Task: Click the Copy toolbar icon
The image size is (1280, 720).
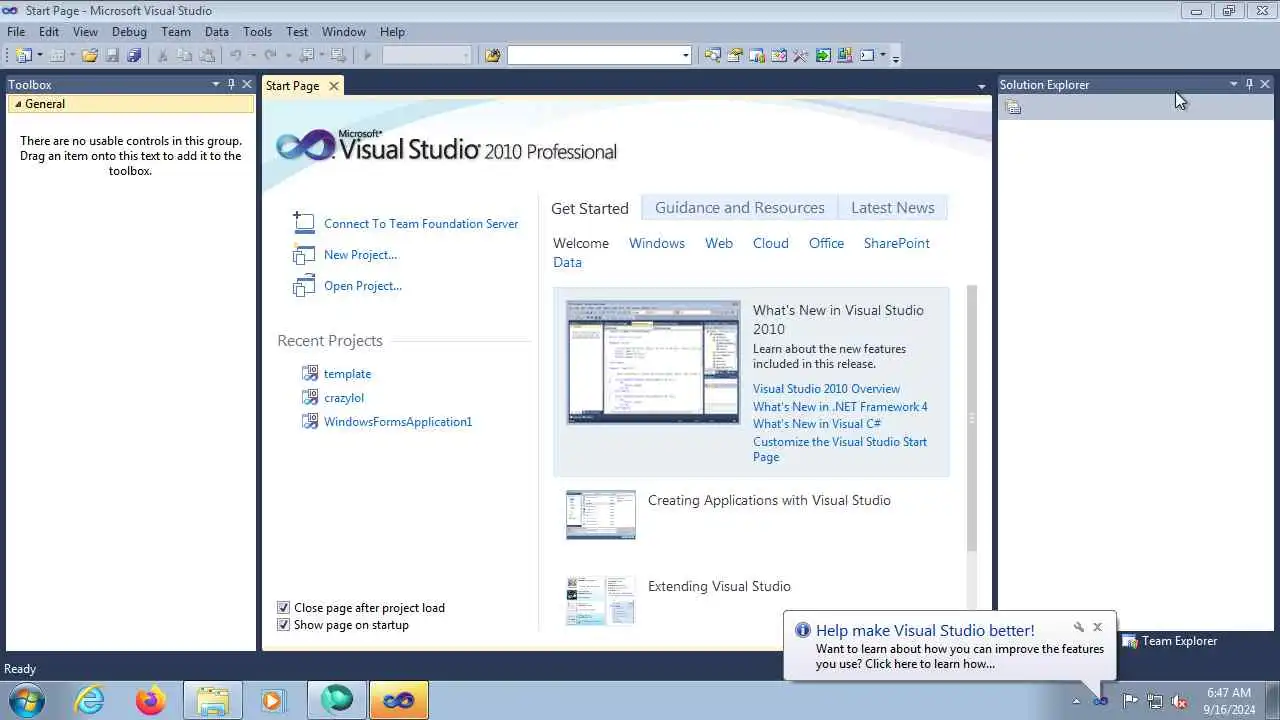Action: [x=184, y=55]
